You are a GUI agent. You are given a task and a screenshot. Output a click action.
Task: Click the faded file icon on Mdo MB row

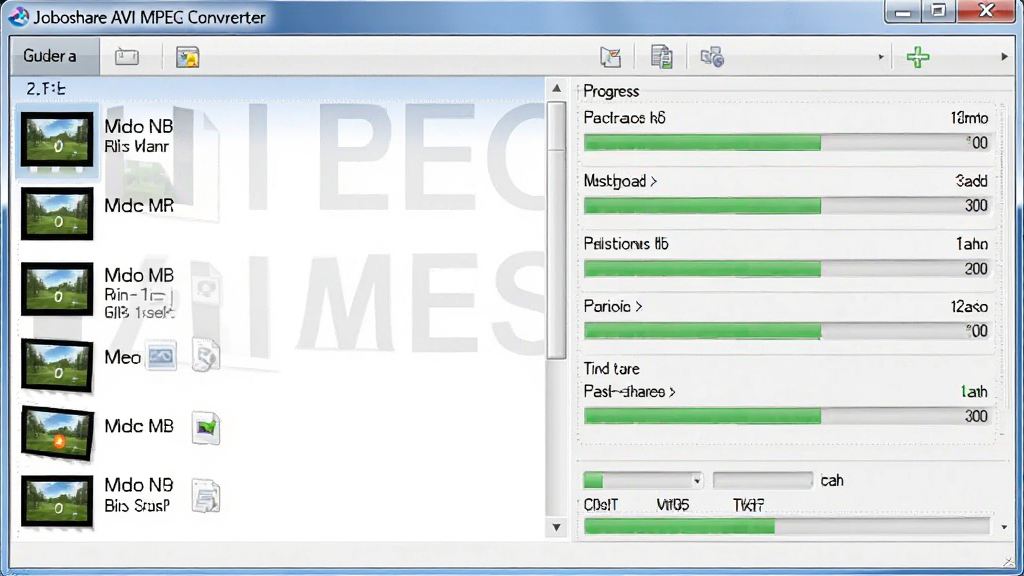point(206,289)
